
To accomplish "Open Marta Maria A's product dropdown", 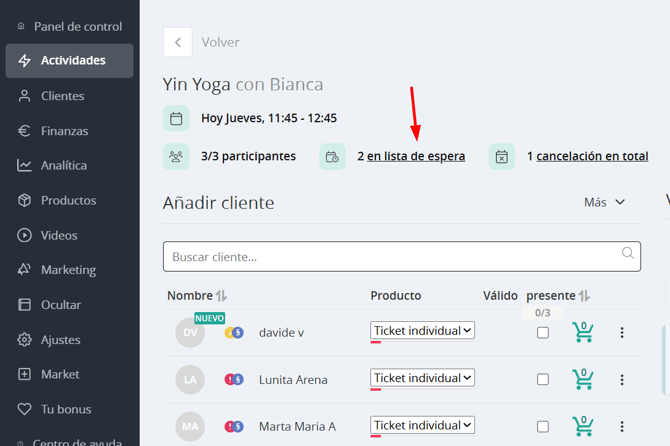I will (x=422, y=425).
